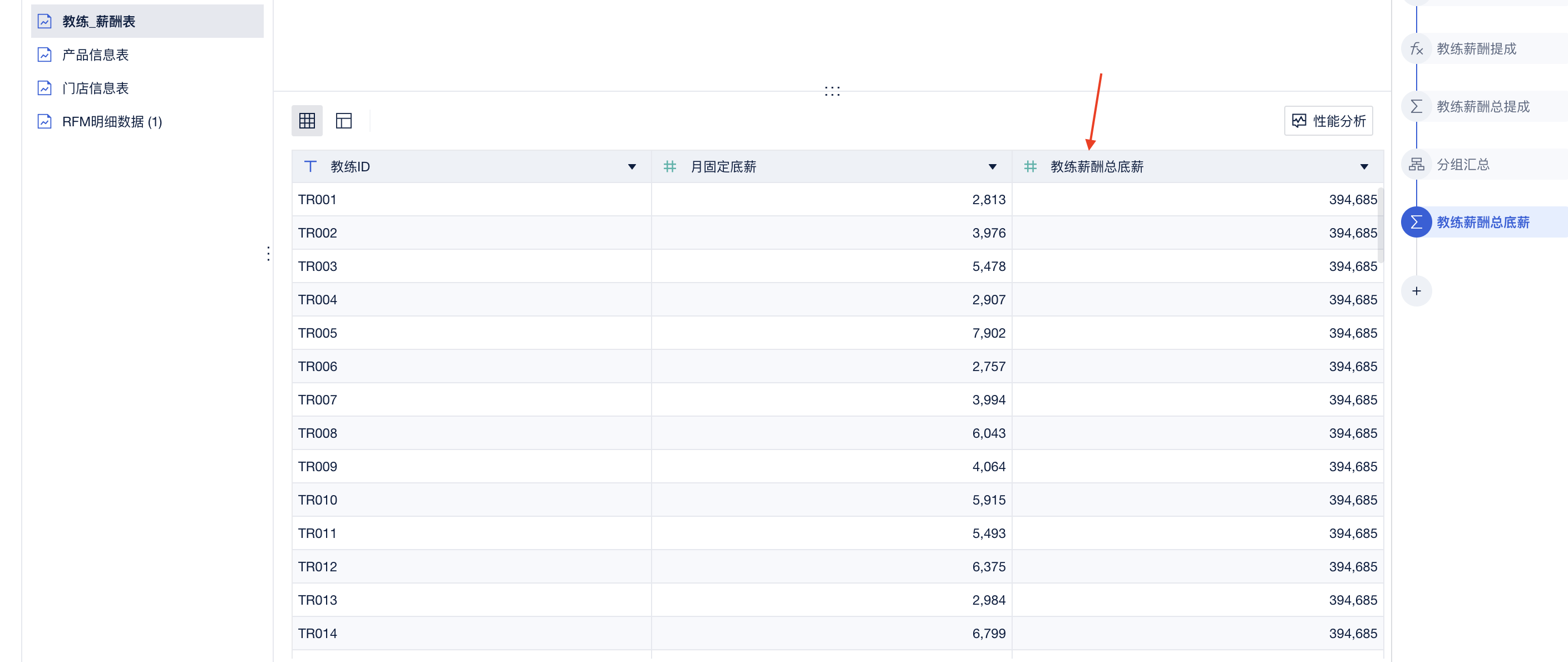
Task: Click the 教练薪酬提成 formula step icon
Action: [x=1416, y=49]
